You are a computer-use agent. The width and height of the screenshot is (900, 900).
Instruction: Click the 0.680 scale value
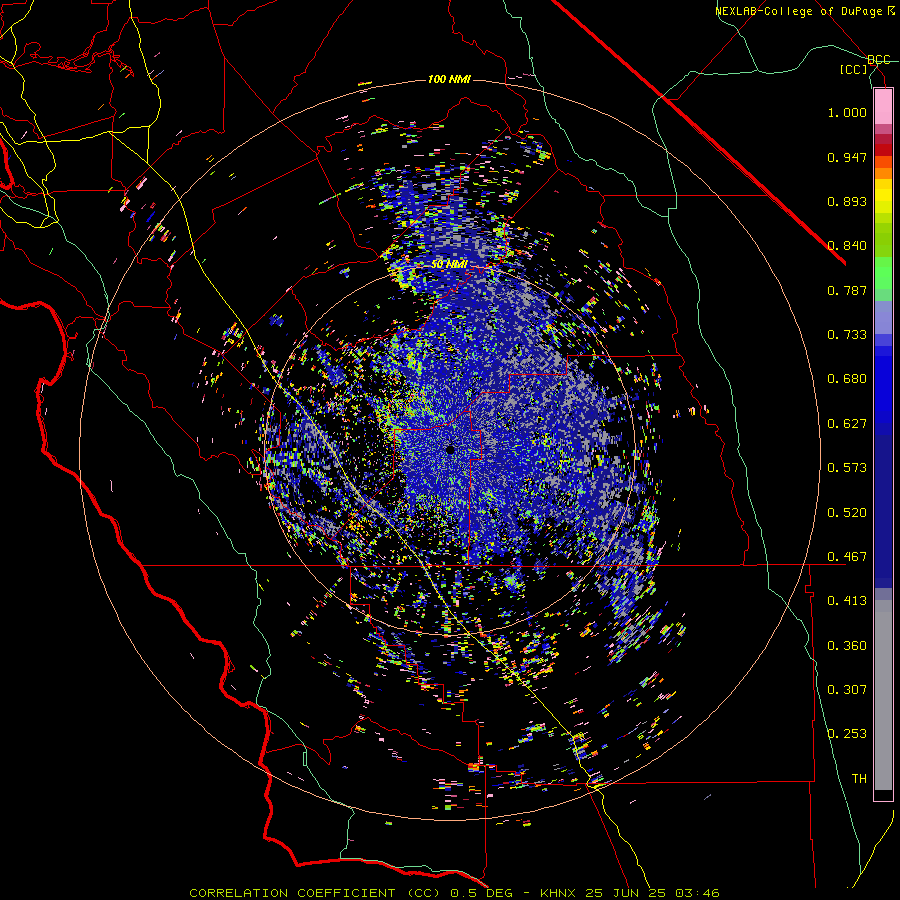pyautogui.click(x=847, y=379)
